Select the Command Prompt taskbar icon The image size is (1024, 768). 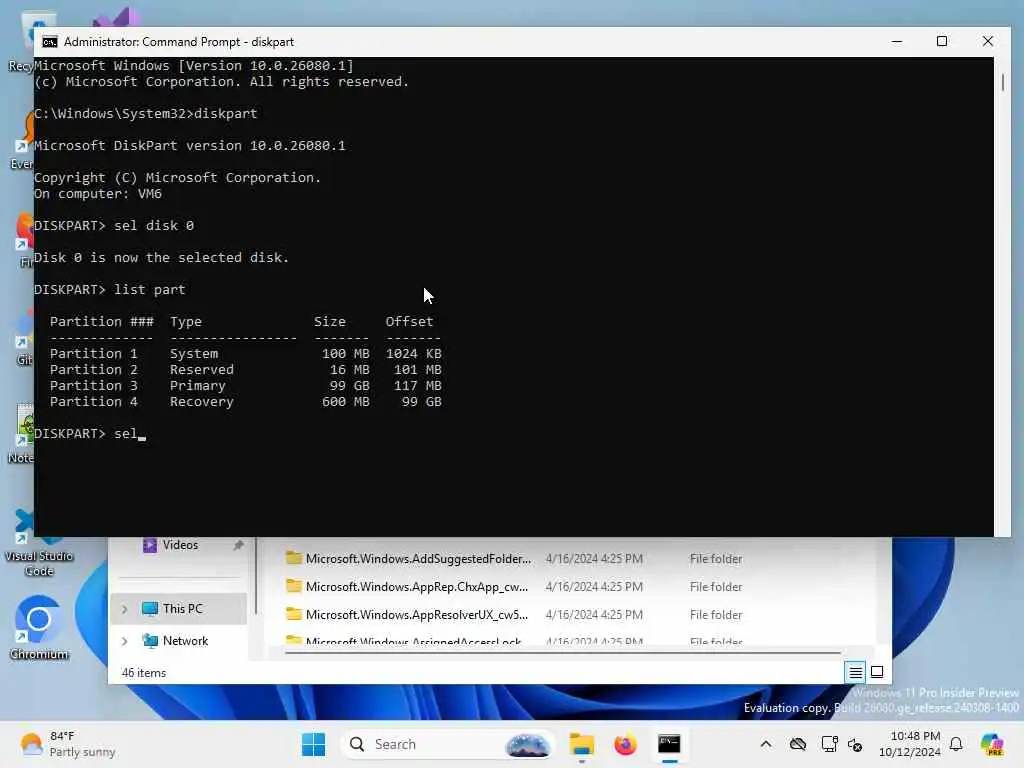[x=669, y=744]
